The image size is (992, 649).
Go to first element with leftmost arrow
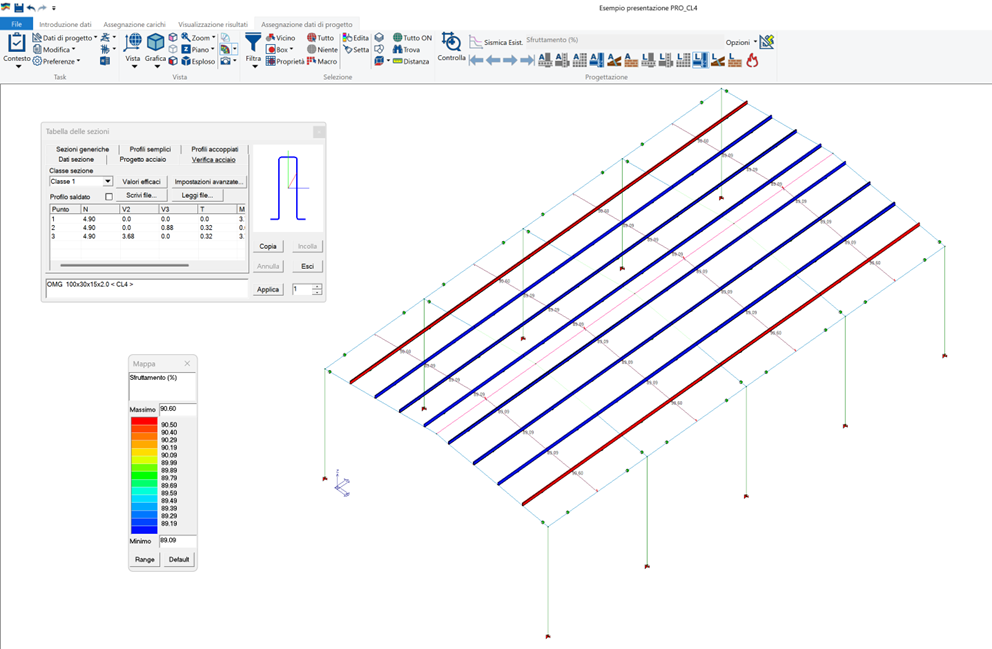pyautogui.click(x=476, y=61)
